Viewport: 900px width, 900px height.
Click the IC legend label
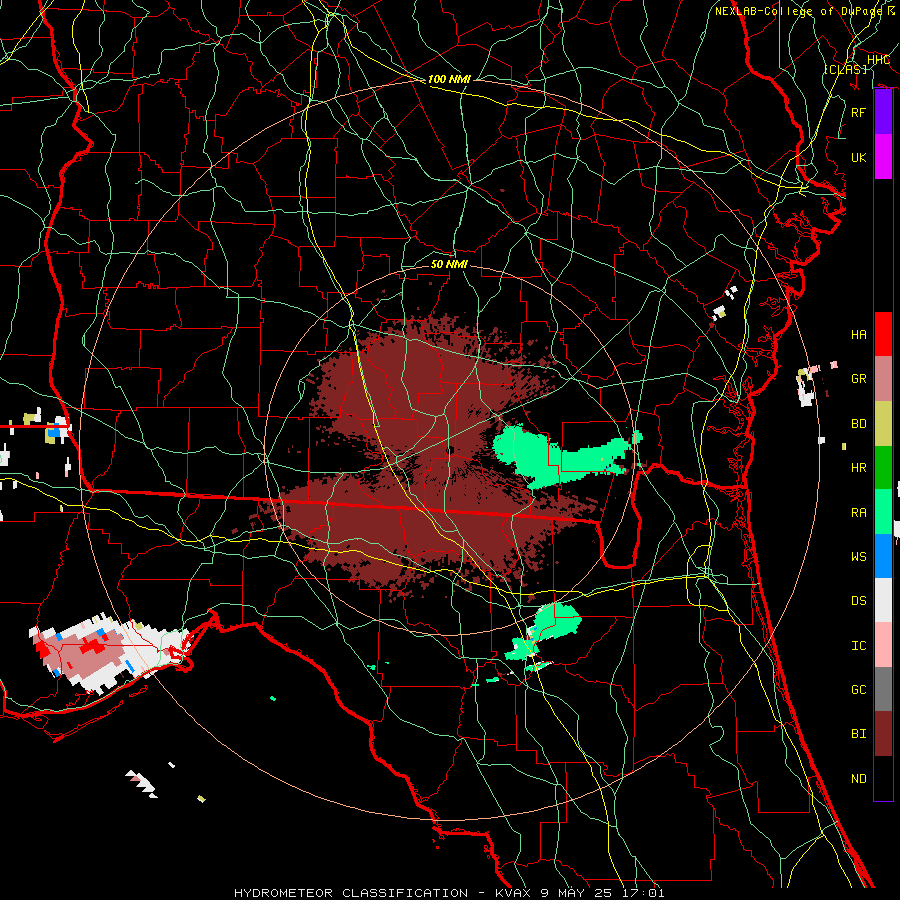pyautogui.click(x=859, y=646)
